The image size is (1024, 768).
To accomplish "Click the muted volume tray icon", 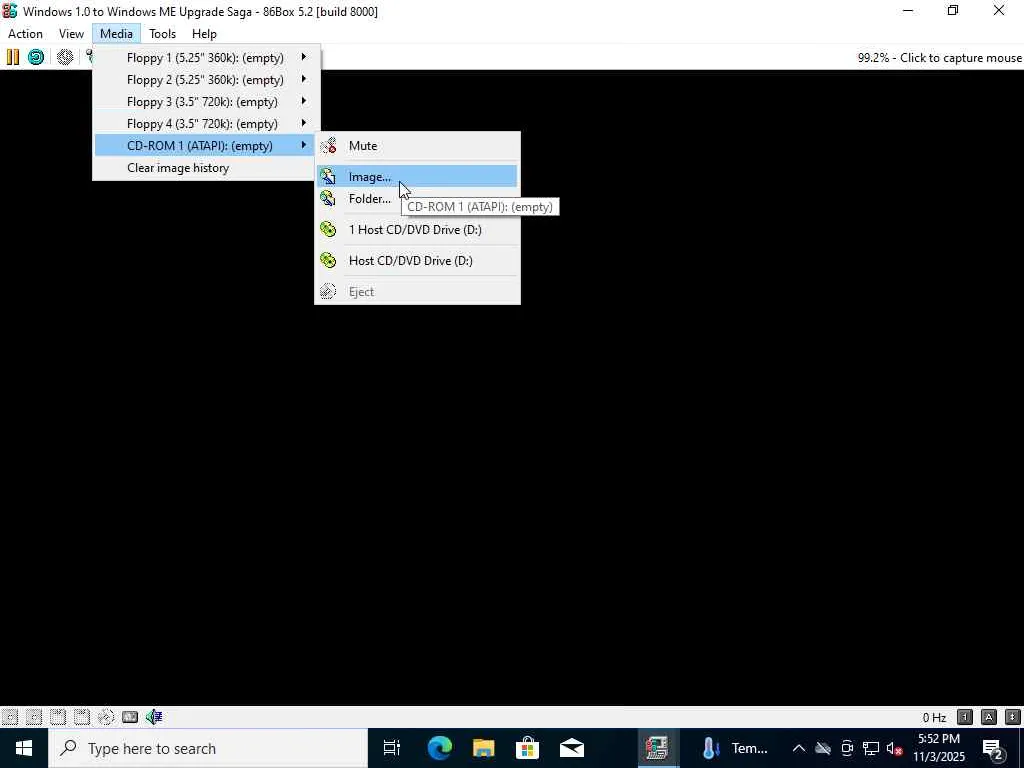I will coord(894,748).
